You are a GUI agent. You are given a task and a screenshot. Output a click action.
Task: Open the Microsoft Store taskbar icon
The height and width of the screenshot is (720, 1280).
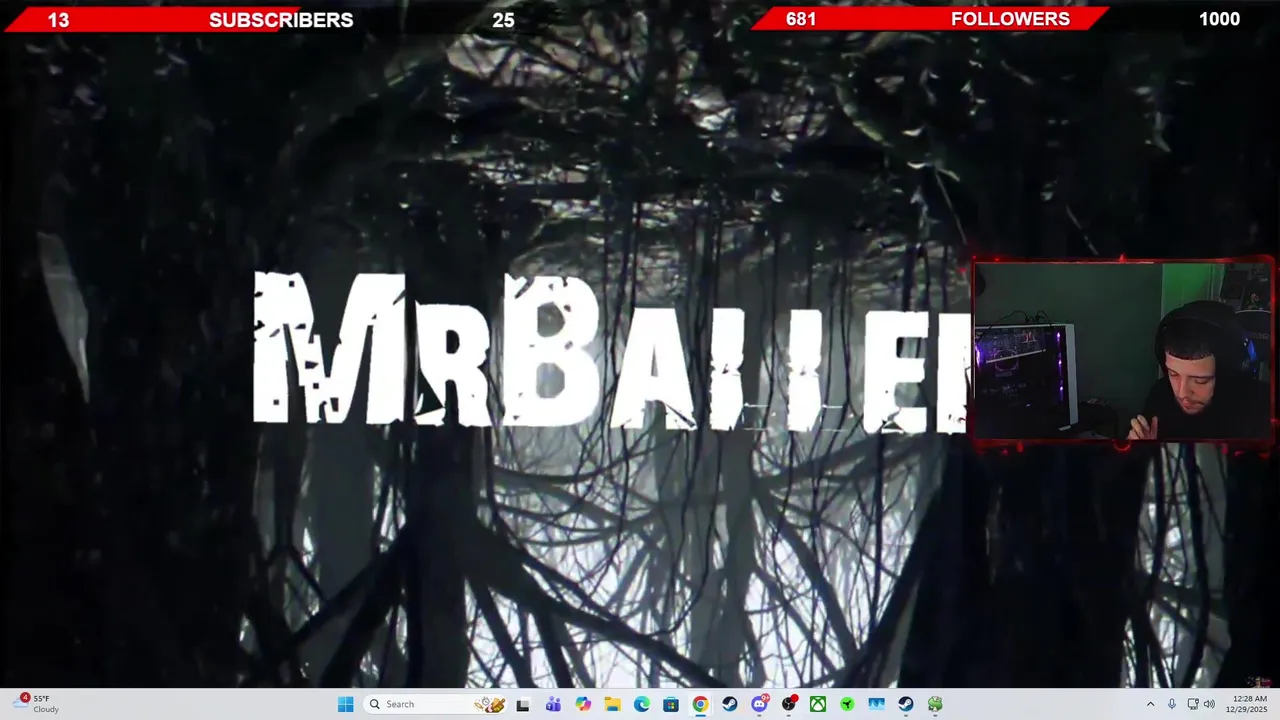click(x=671, y=704)
